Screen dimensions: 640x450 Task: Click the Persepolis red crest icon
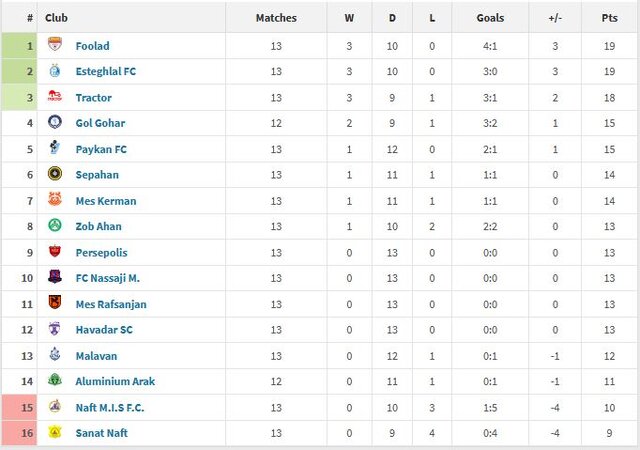[55, 253]
